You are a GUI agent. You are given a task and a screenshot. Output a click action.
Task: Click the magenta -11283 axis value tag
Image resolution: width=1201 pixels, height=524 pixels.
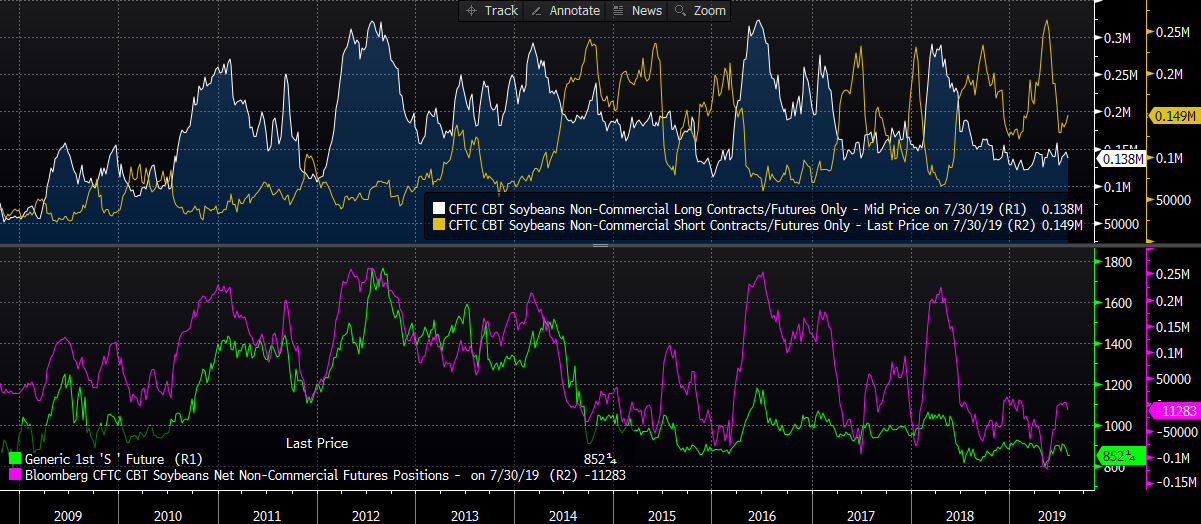click(x=1171, y=411)
